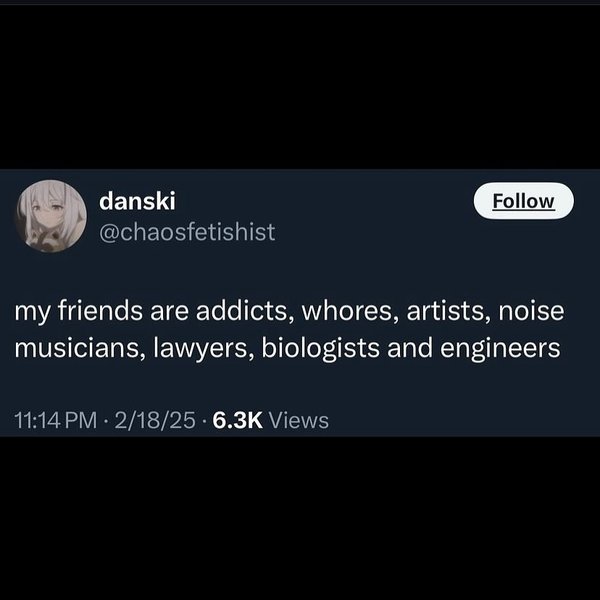Open danski's anime profile picture
The width and height of the screenshot is (600, 600).
click(51, 216)
